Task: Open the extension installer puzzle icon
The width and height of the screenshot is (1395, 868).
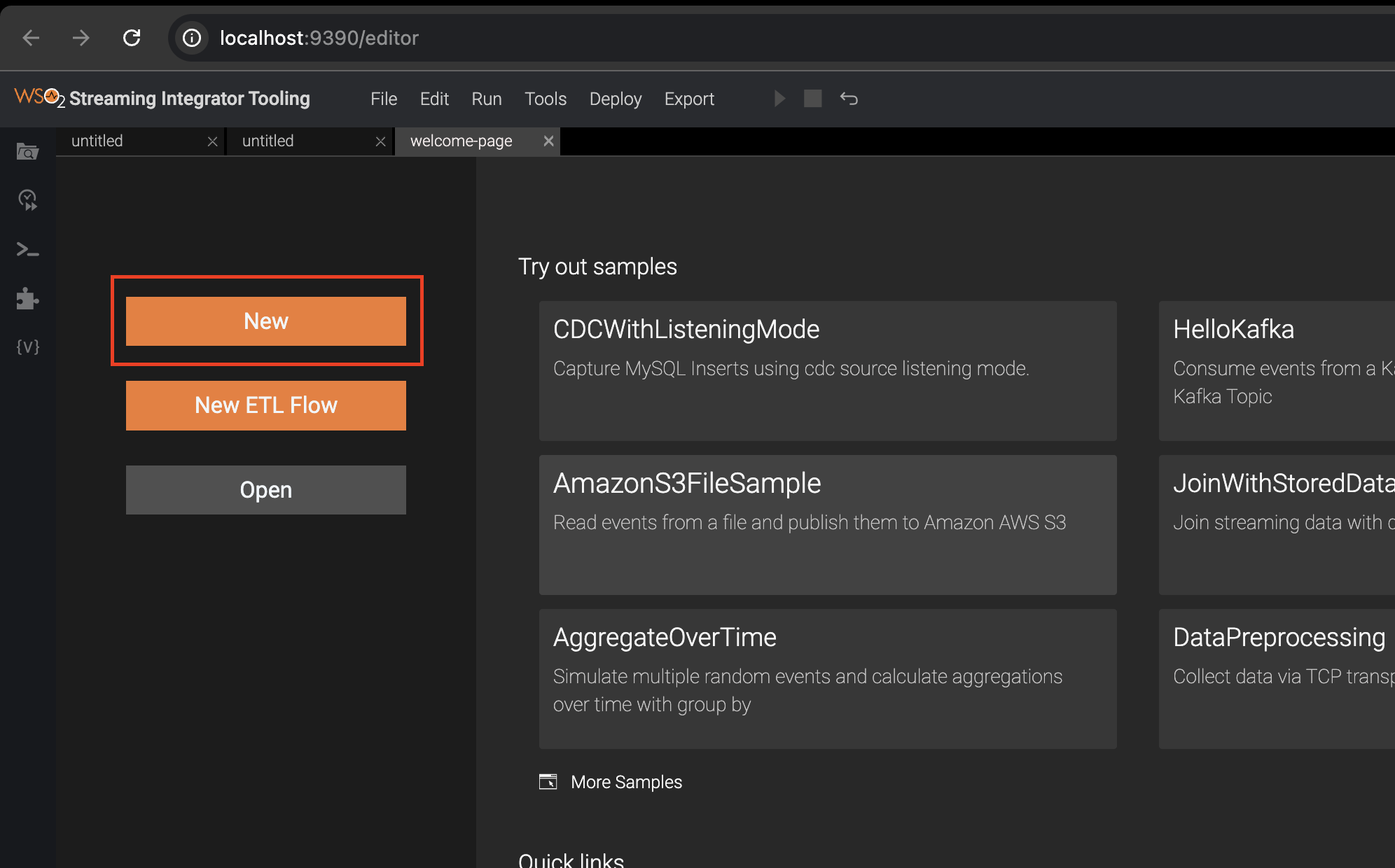Action: [27, 298]
